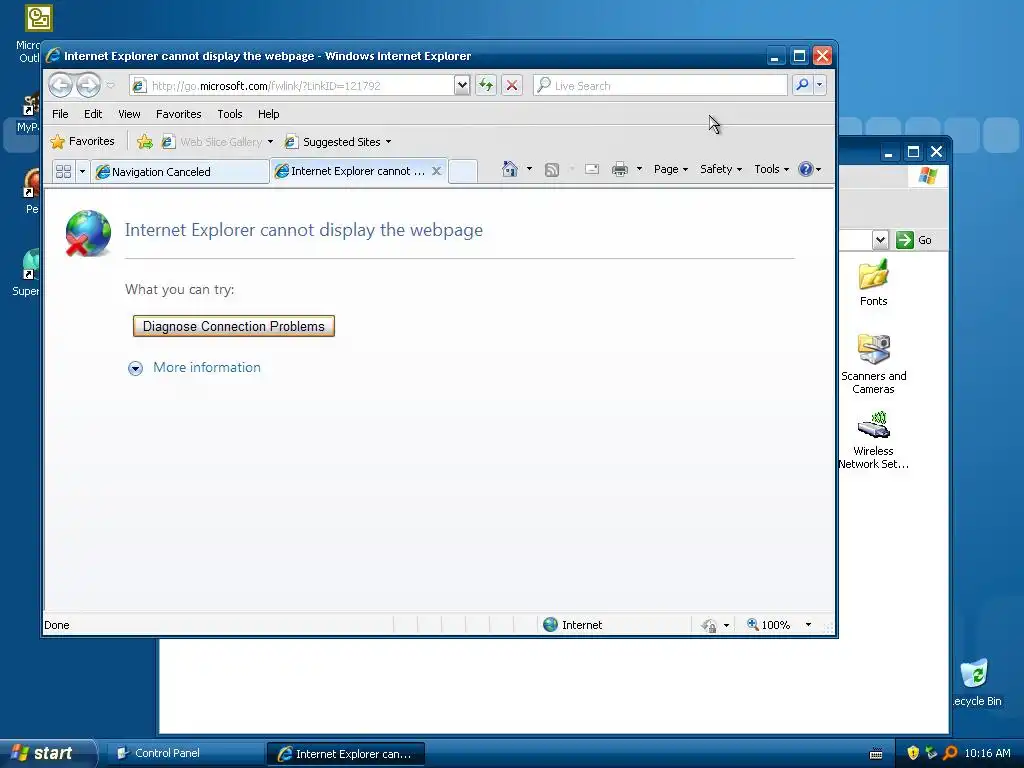The height and width of the screenshot is (768, 1024).
Task: Open the Page command bar menu
Action: 671,169
